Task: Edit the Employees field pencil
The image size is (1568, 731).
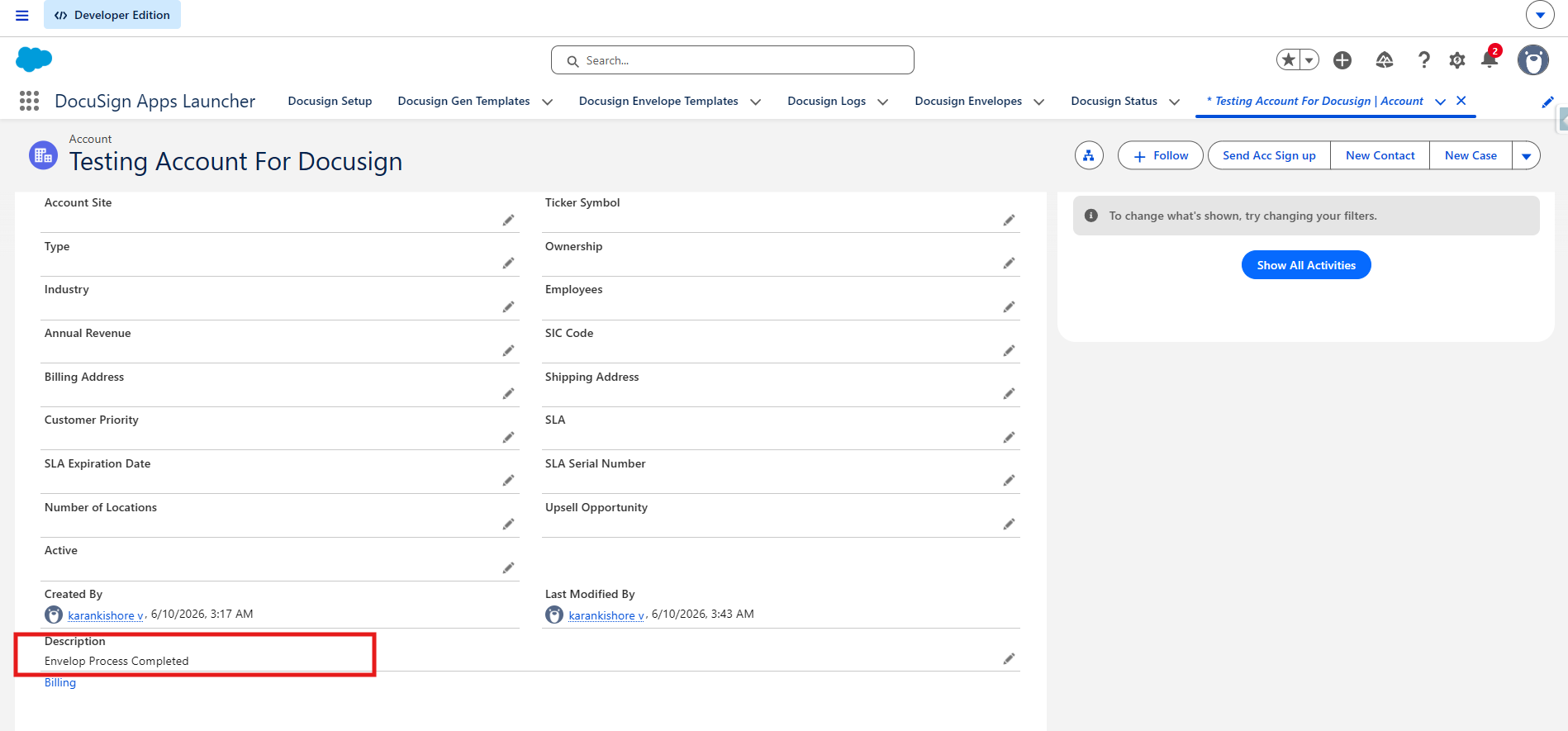Action: click(1009, 306)
